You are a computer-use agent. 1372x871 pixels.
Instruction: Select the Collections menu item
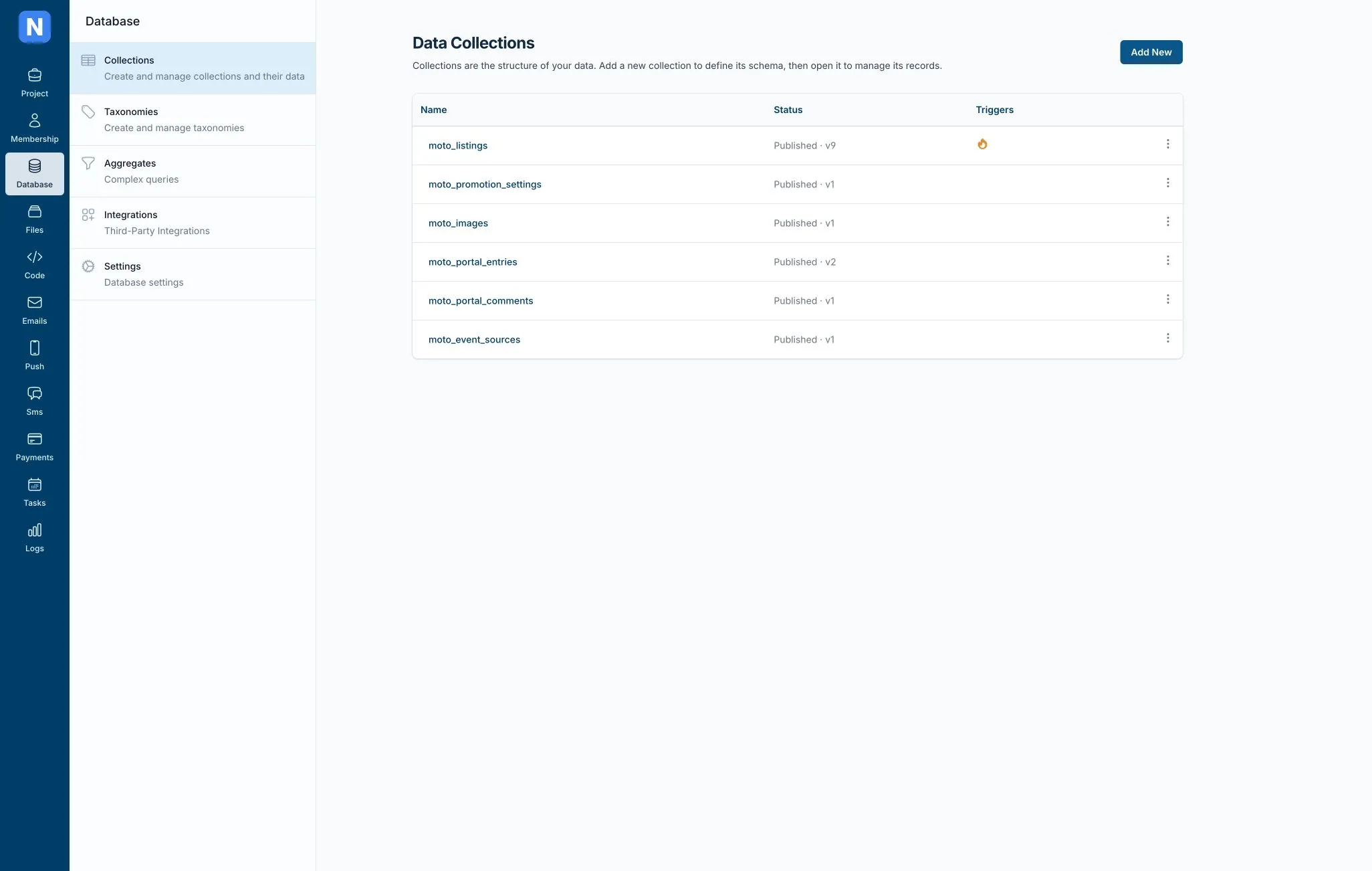tap(193, 68)
